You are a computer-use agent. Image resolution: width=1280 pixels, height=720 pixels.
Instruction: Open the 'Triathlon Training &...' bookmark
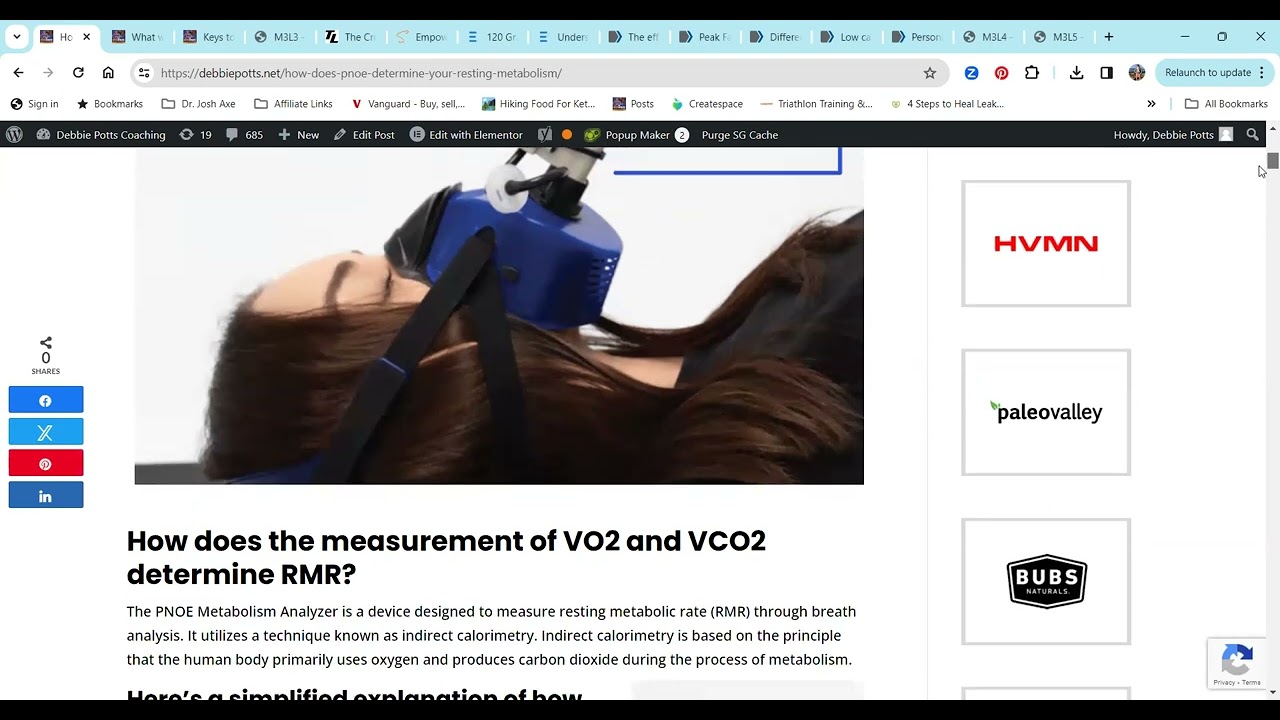(x=816, y=104)
